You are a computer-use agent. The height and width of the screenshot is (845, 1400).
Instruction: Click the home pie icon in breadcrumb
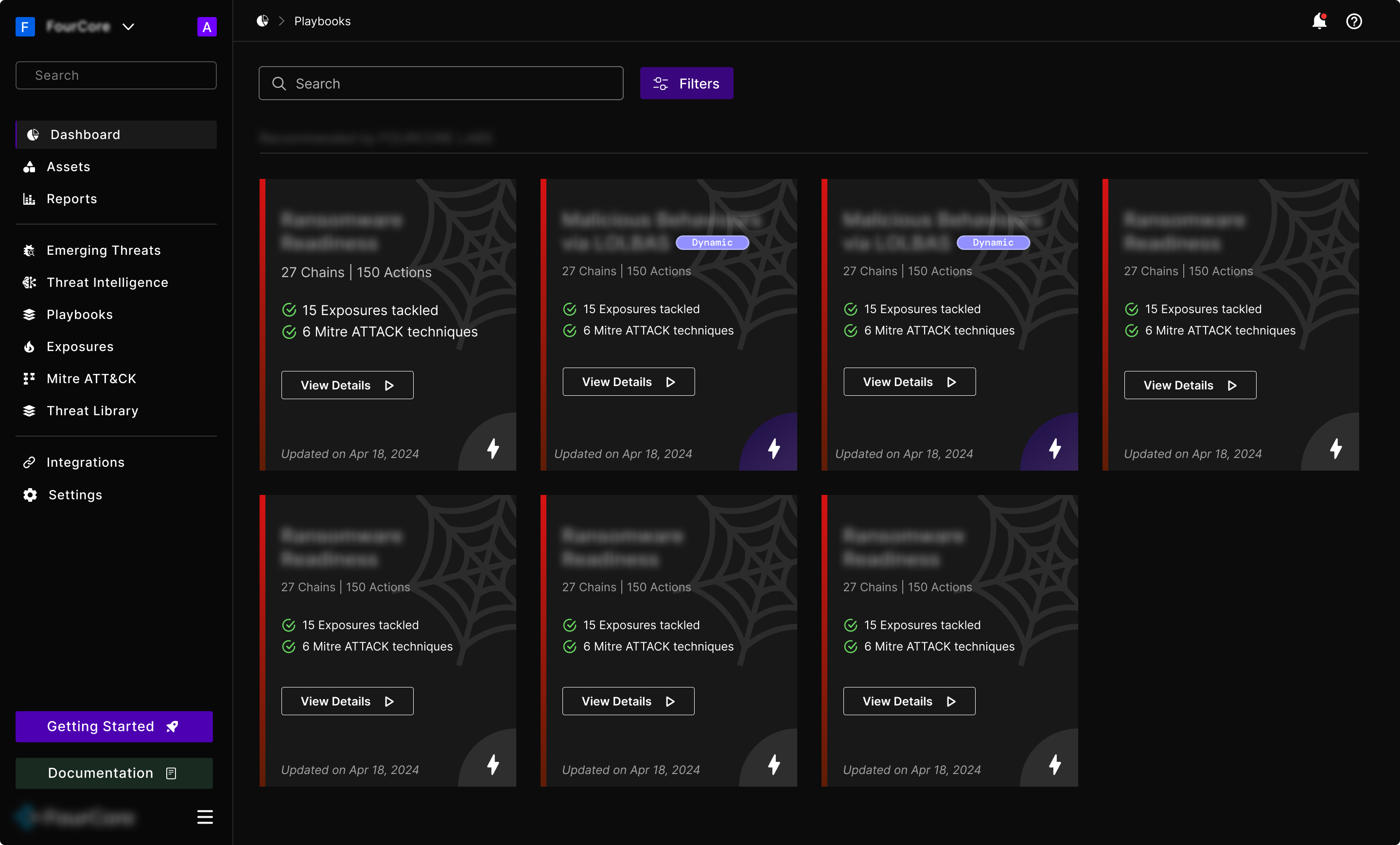(x=262, y=21)
